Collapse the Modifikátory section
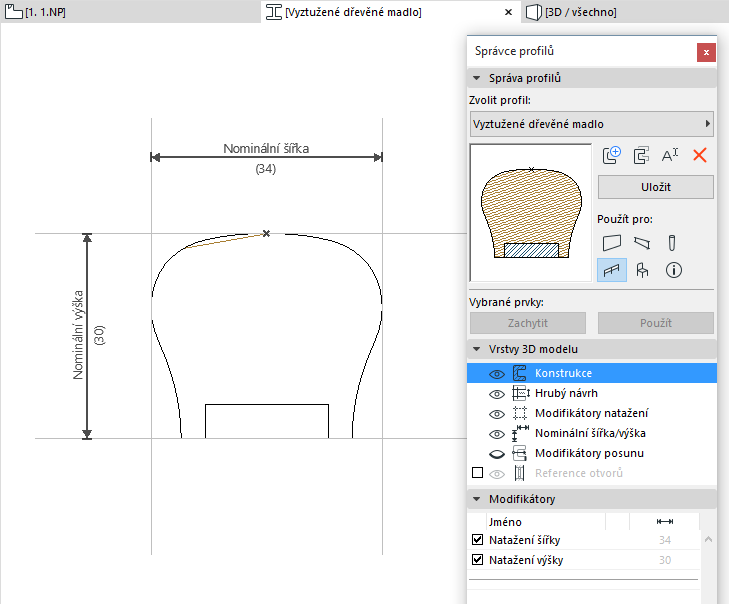Image resolution: width=729 pixels, height=604 pixels. point(475,499)
